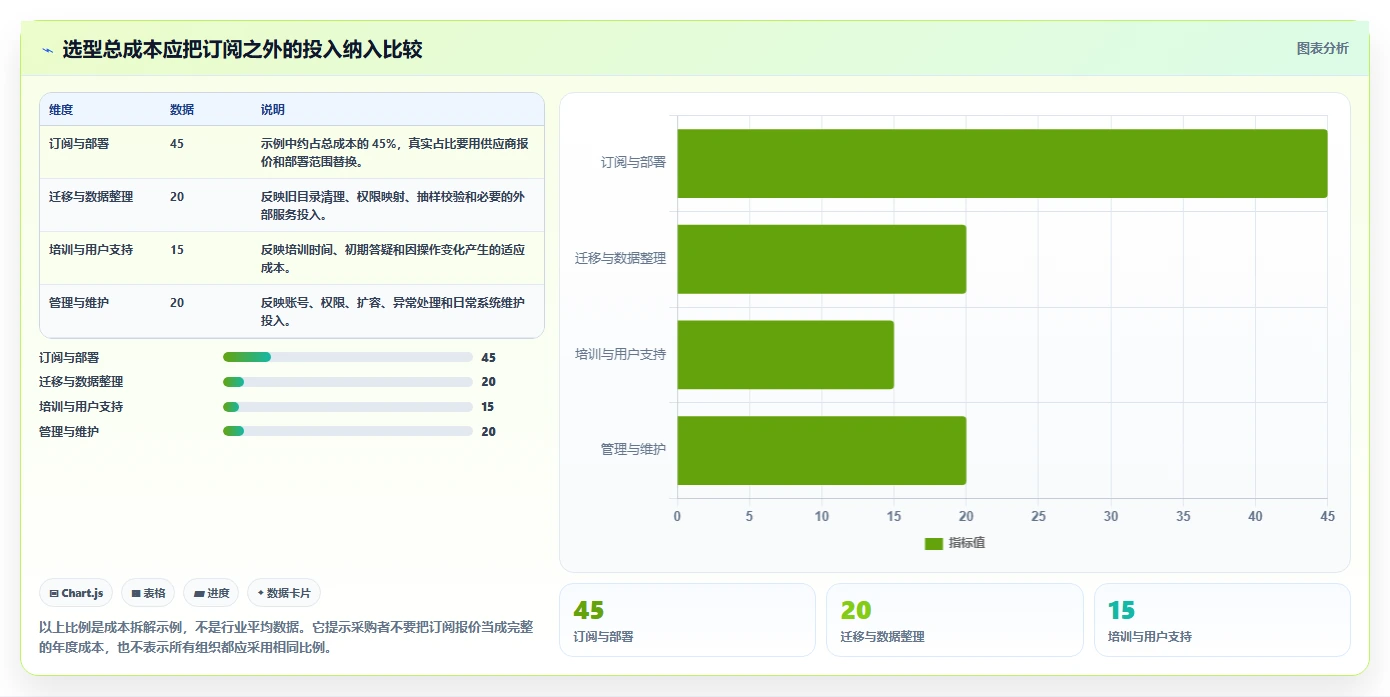Viewport: 1390px width, 697px height.
Task: Click the 培训与用户支持 label beside its progress bar
Action: (x=81, y=407)
